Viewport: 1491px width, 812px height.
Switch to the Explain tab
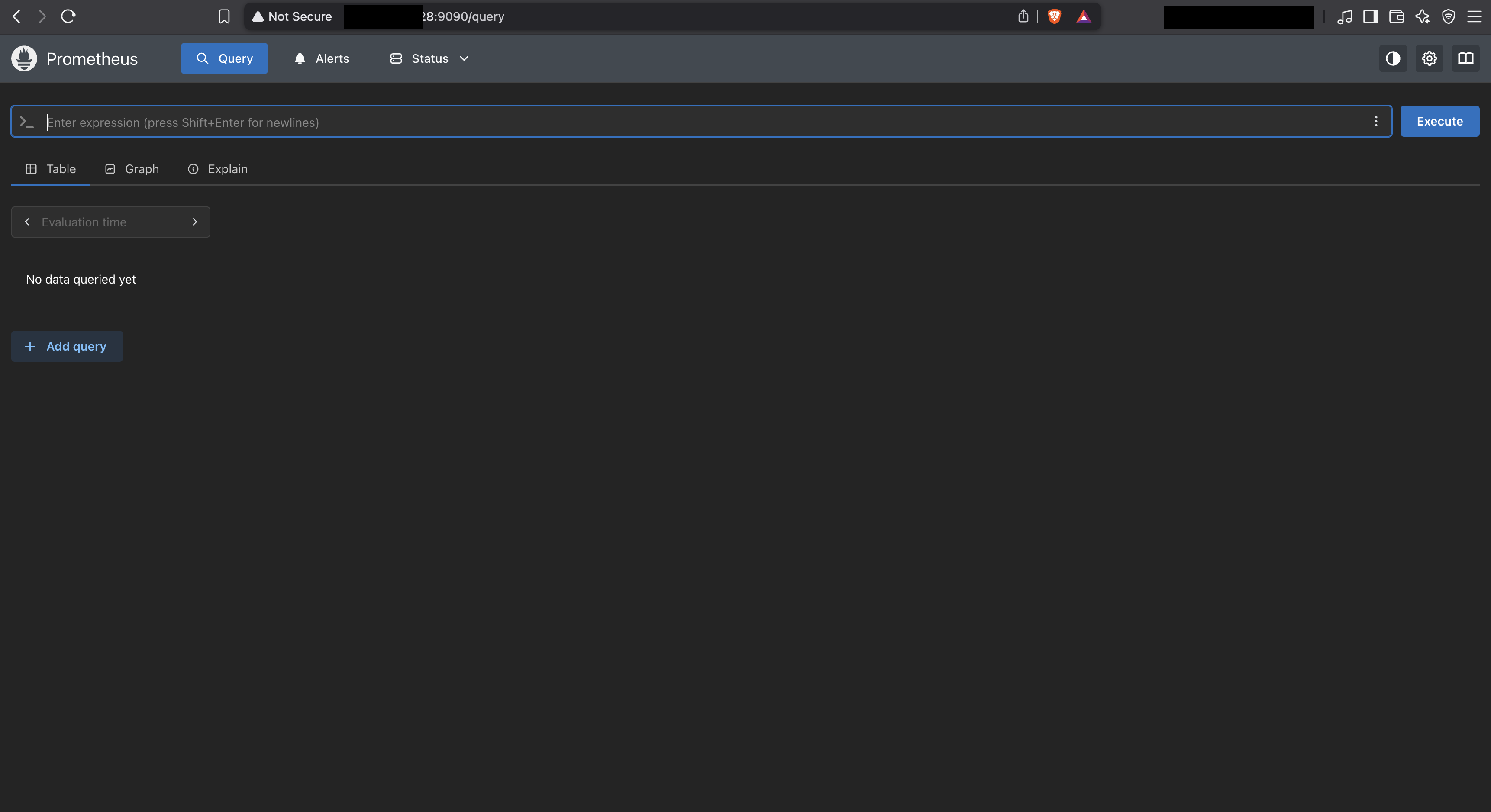click(x=218, y=169)
